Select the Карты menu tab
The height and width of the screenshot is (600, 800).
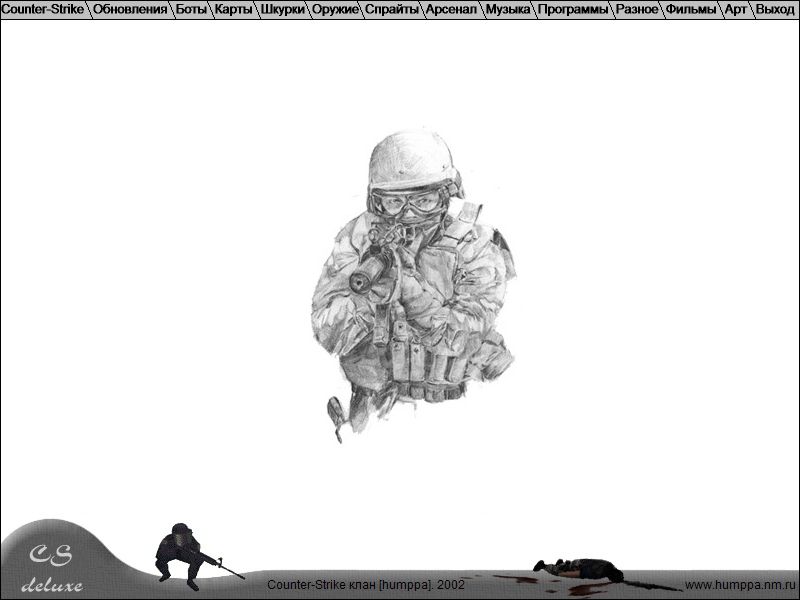[x=233, y=9]
